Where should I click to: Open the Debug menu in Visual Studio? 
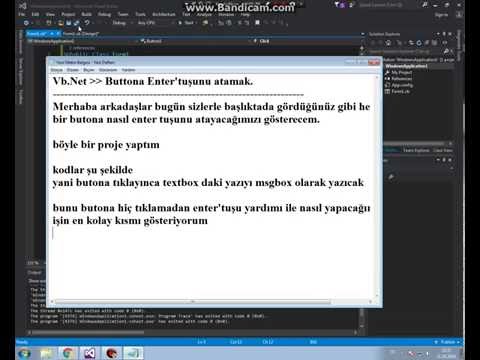pyautogui.click(x=104, y=14)
